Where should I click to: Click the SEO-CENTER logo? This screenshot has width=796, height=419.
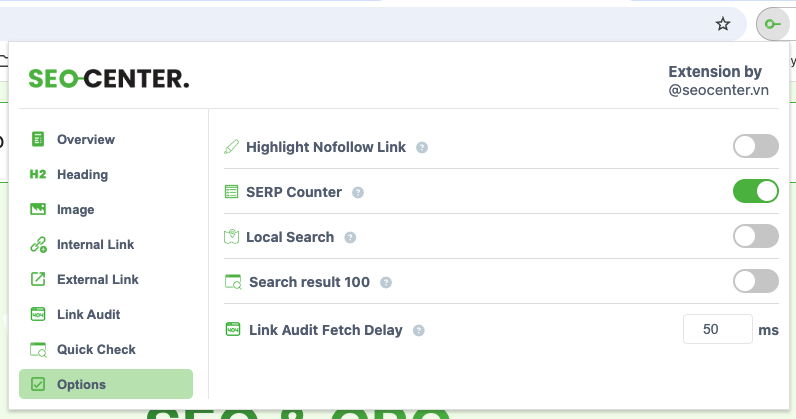(108, 80)
